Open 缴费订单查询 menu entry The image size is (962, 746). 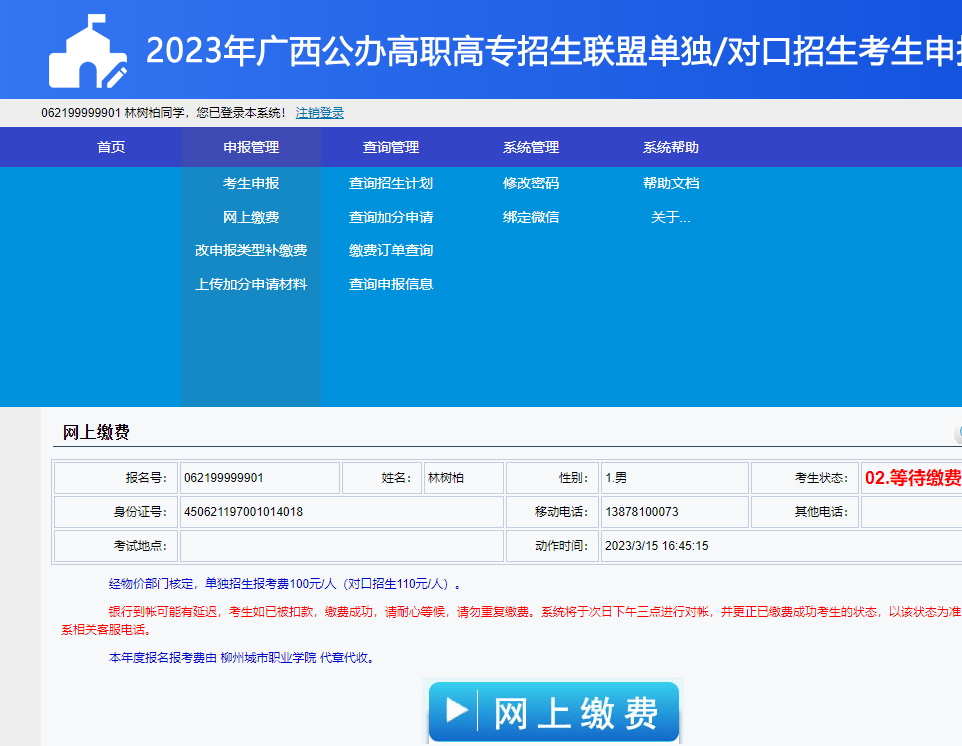tap(391, 250)
